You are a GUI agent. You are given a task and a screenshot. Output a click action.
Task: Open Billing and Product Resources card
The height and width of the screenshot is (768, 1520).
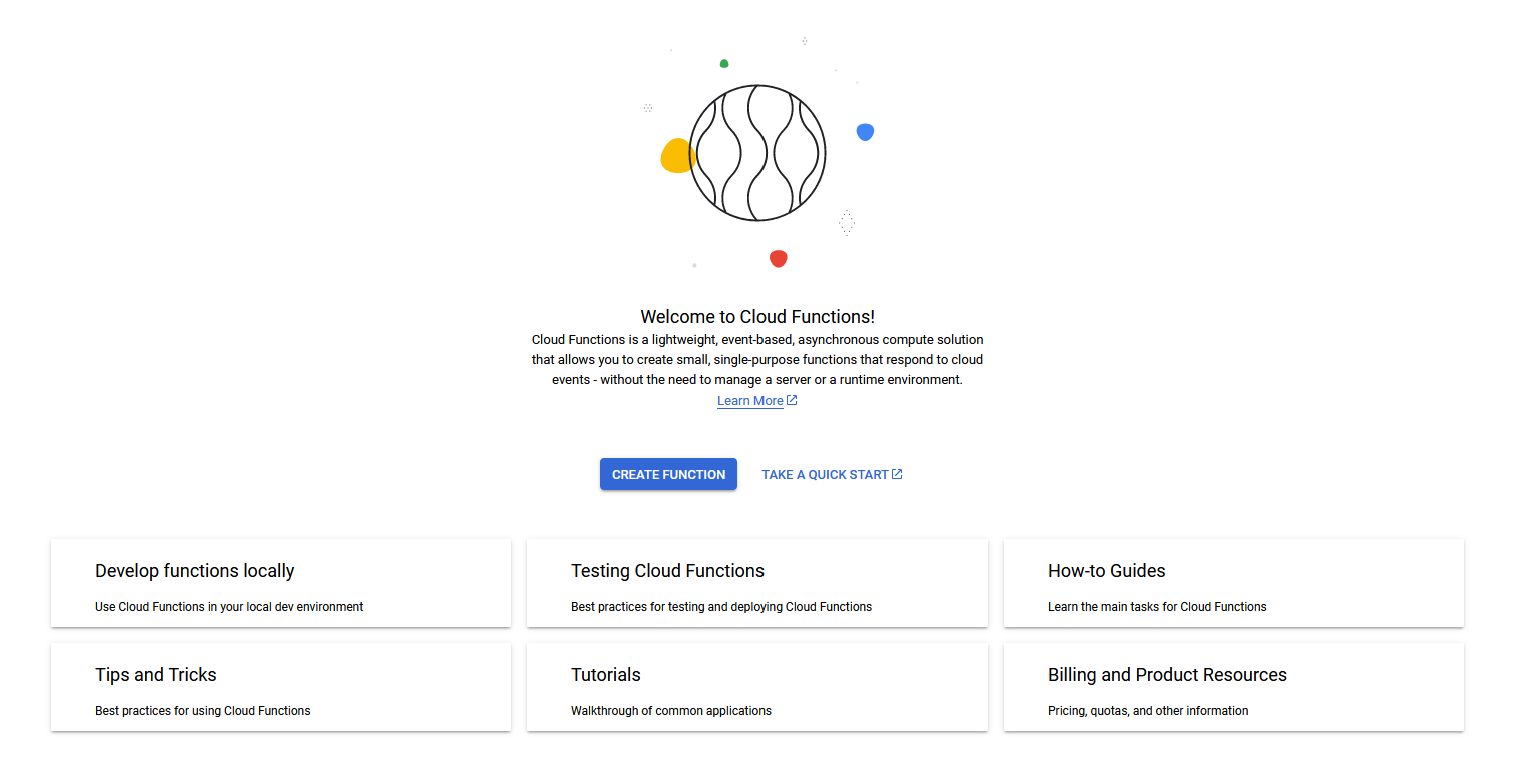click(1234, 687)
